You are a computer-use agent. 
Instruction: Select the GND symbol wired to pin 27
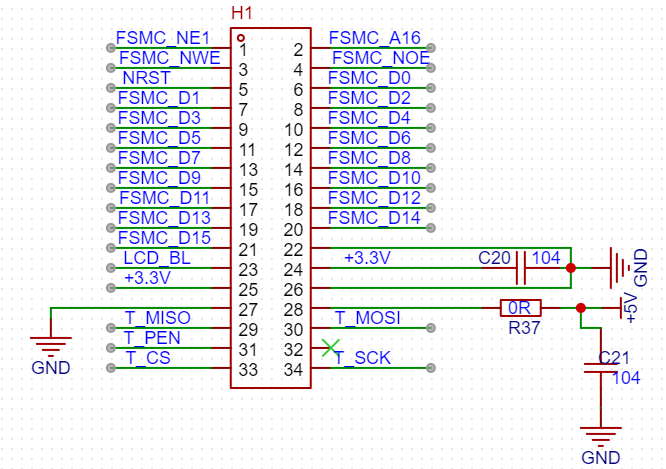pyautogui.click(x=51, y=348)
